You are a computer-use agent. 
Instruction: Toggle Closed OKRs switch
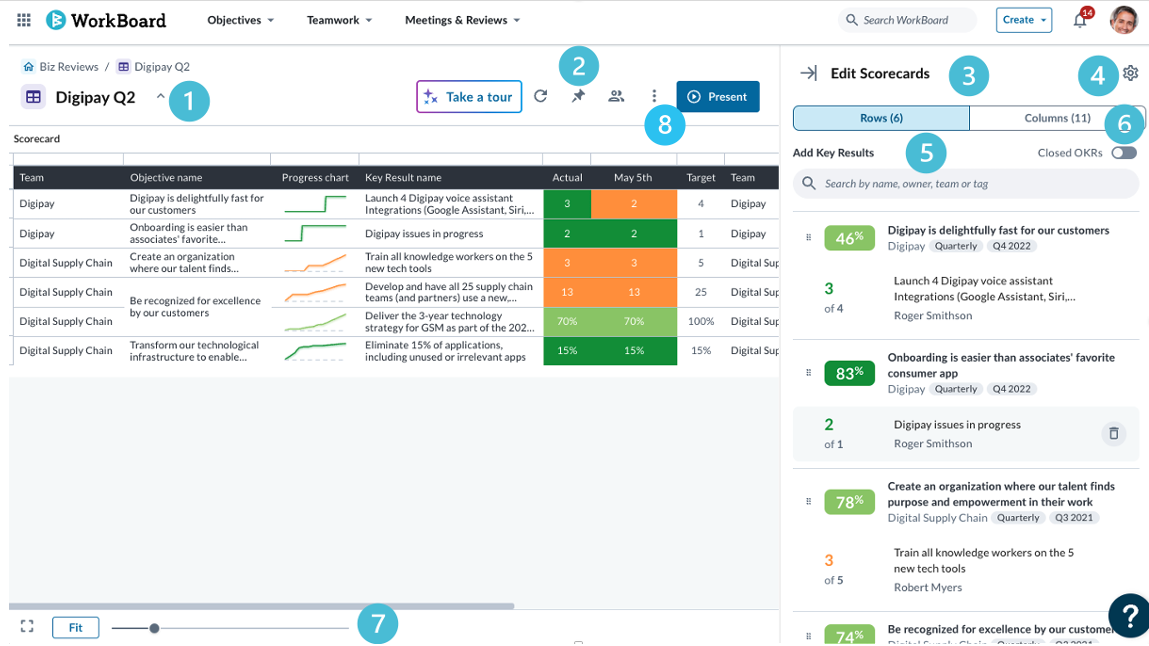(1124, 152)
